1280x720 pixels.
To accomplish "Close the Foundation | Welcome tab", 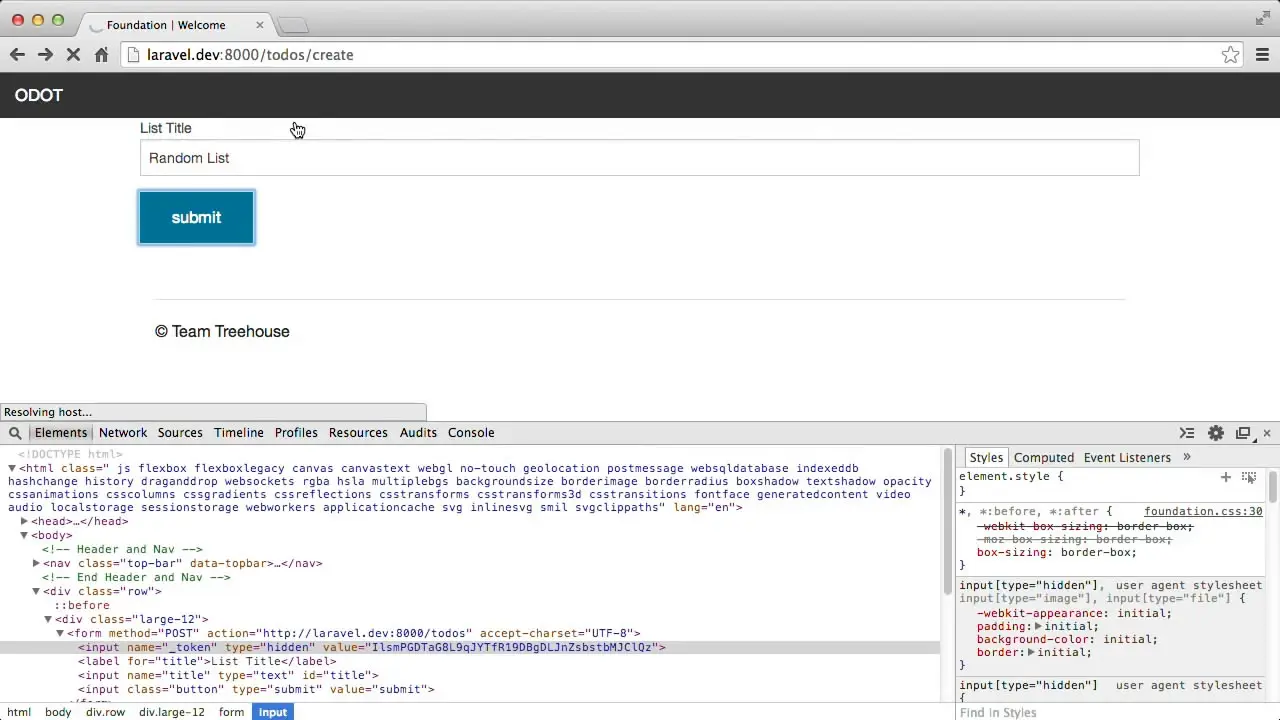I will [261, 25].
